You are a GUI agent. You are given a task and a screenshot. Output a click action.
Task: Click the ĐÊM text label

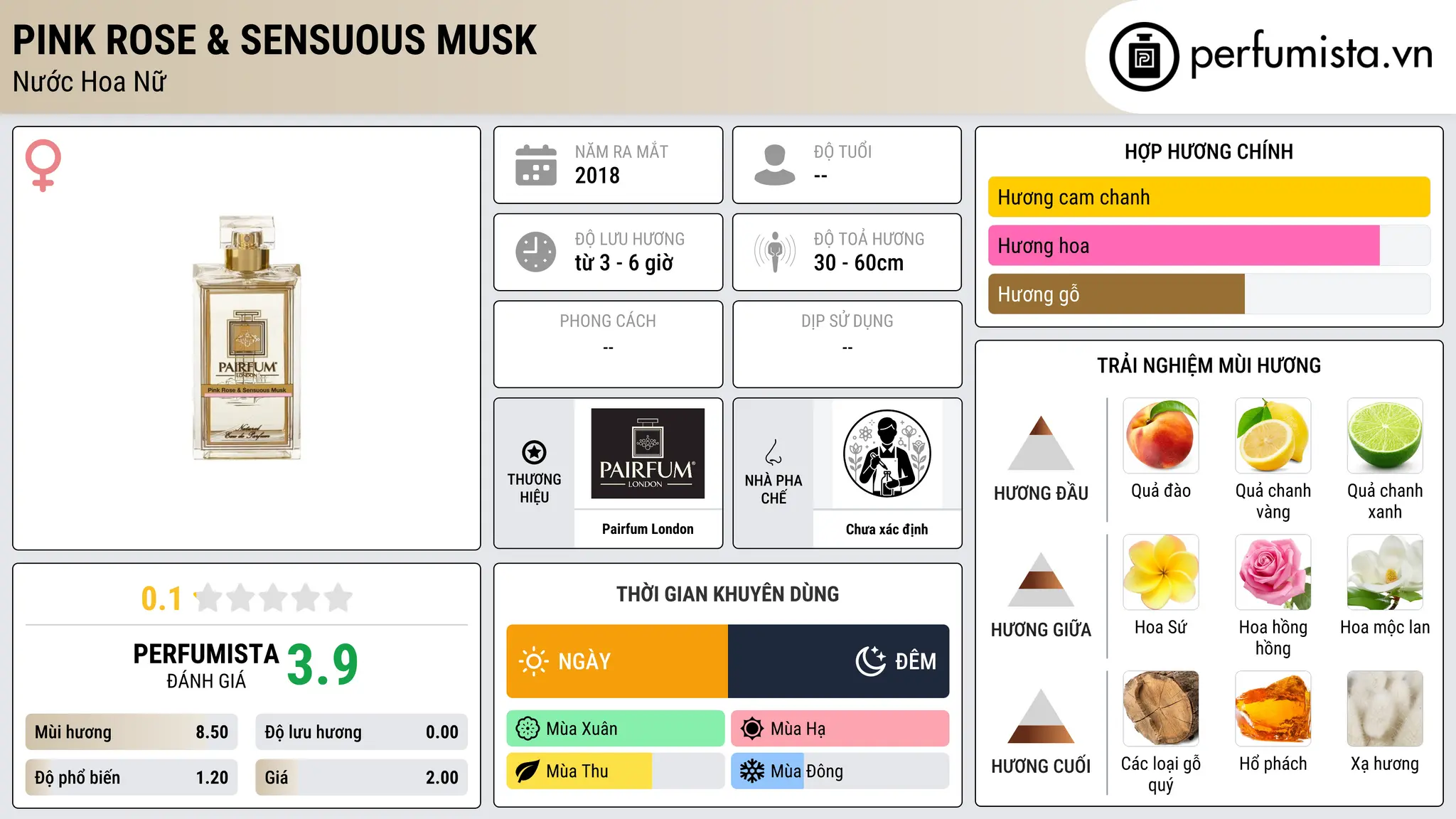click(x=916, y=661)
